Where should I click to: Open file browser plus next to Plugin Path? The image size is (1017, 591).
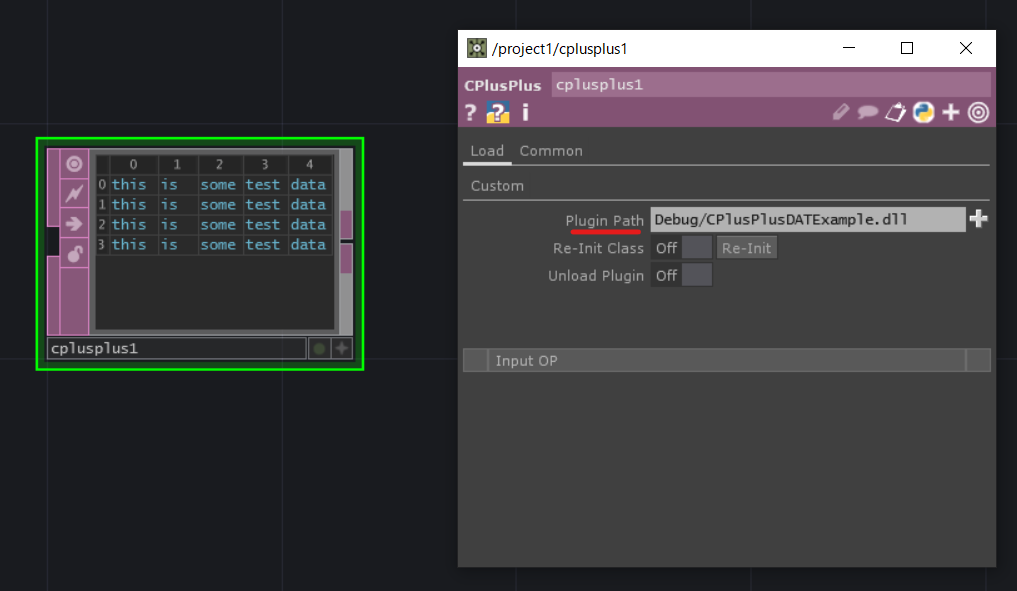coord(979,219)
